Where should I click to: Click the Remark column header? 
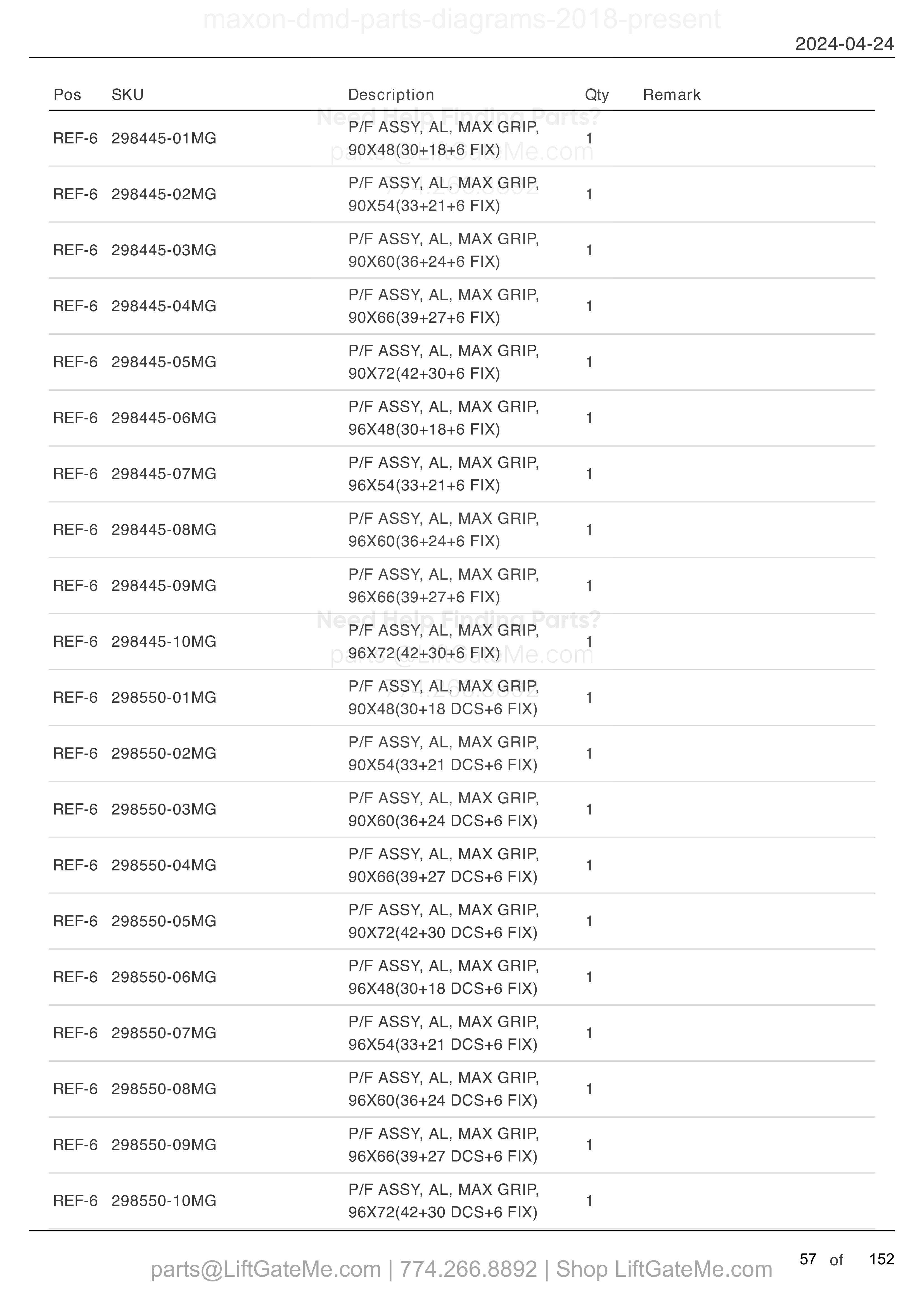click(x=672, y=95)
